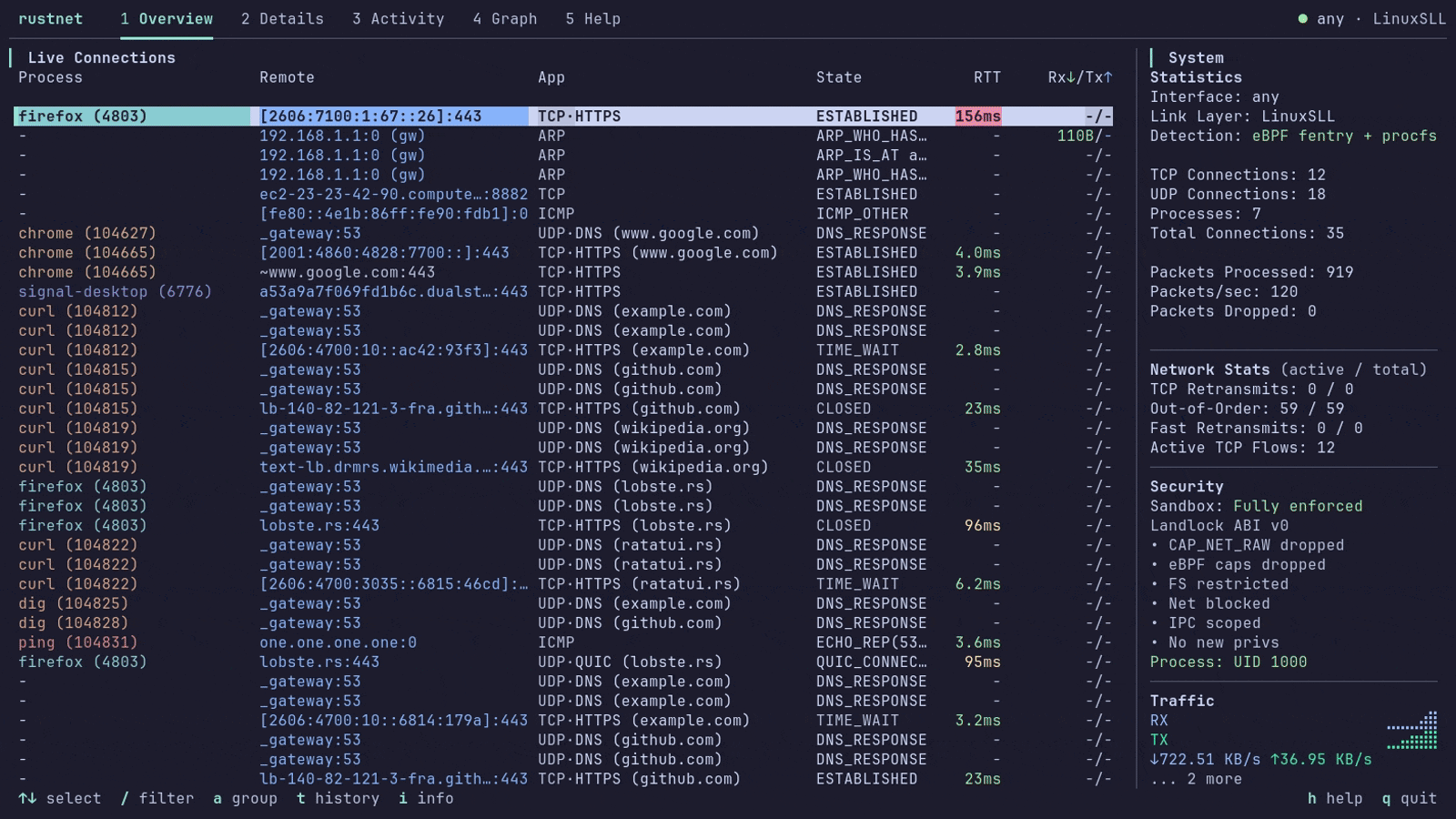Click remote ec2-23-23-42-90.compute…:8882
Viewport: 1456px width, 819px height.
point(393,195)
